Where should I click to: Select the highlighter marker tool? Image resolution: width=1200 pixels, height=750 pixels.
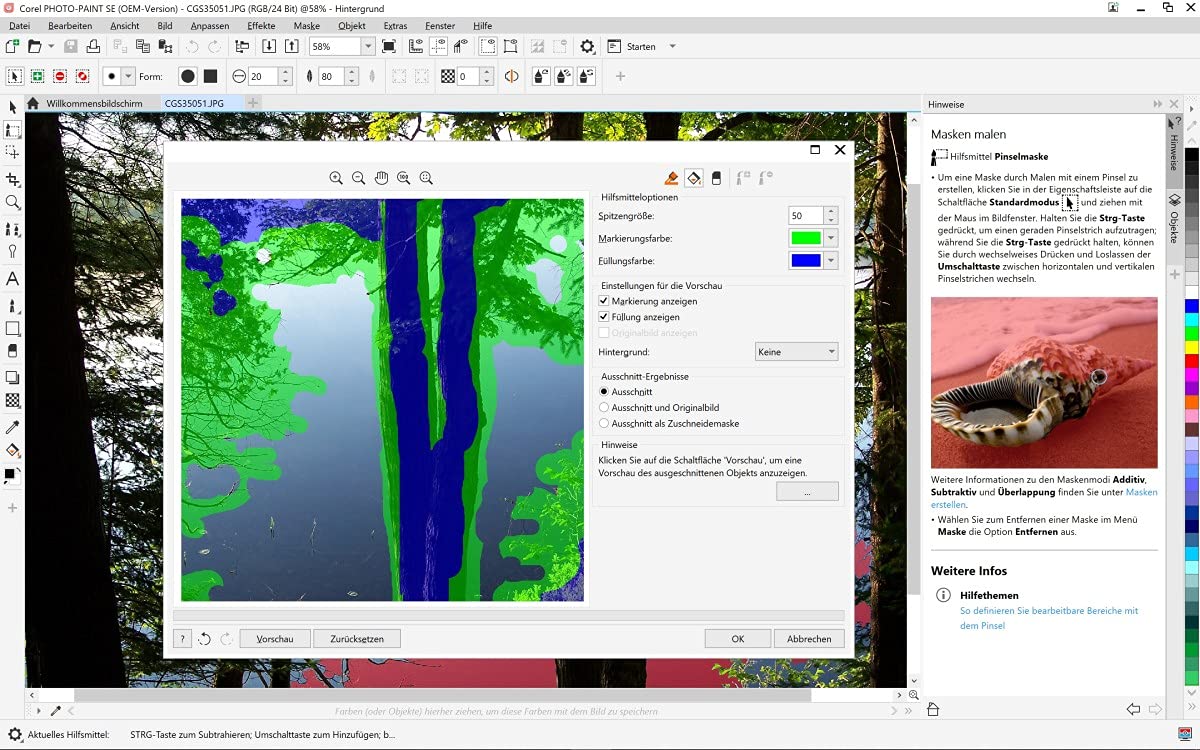point(671,178)
